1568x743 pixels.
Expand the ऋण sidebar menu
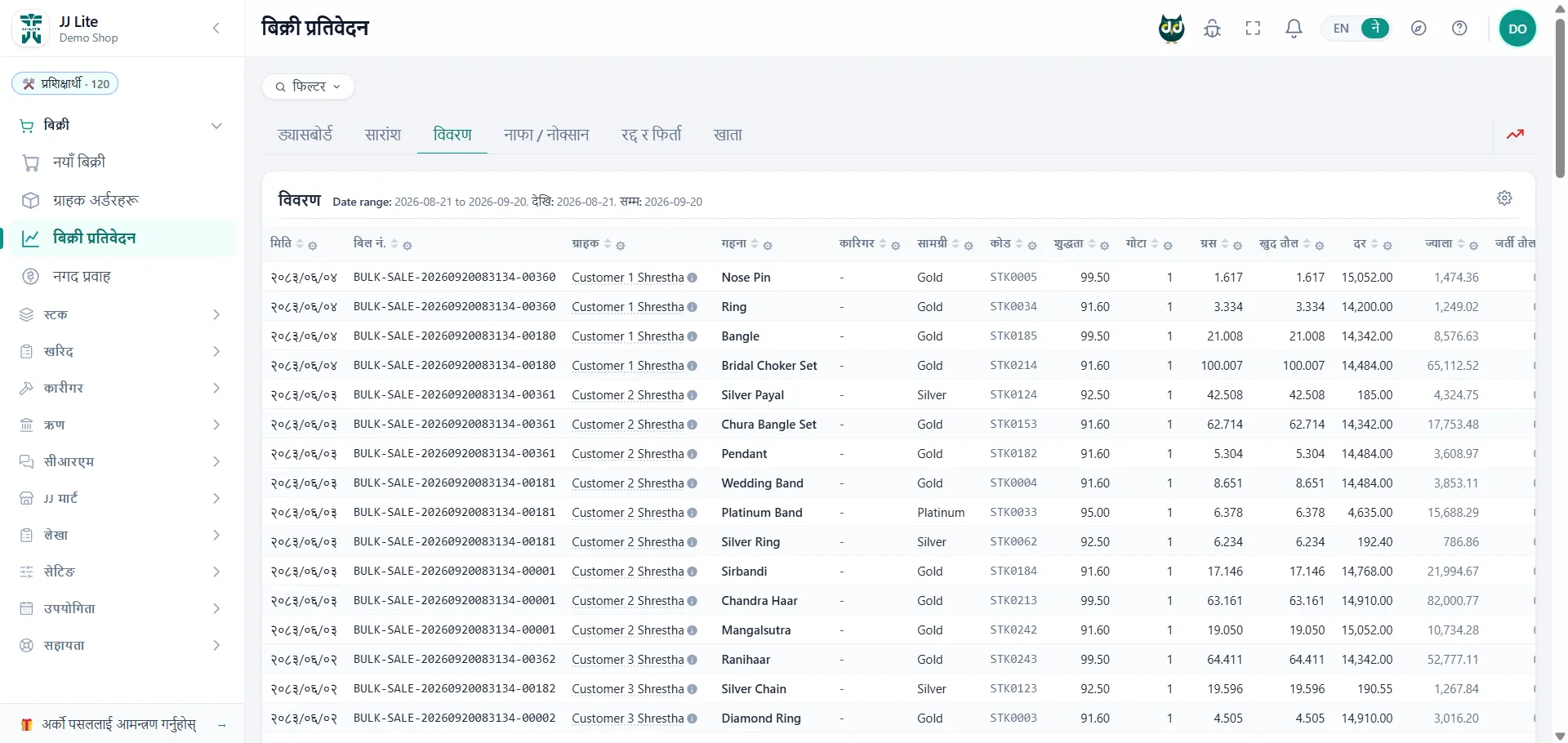[x=120, y=425]
